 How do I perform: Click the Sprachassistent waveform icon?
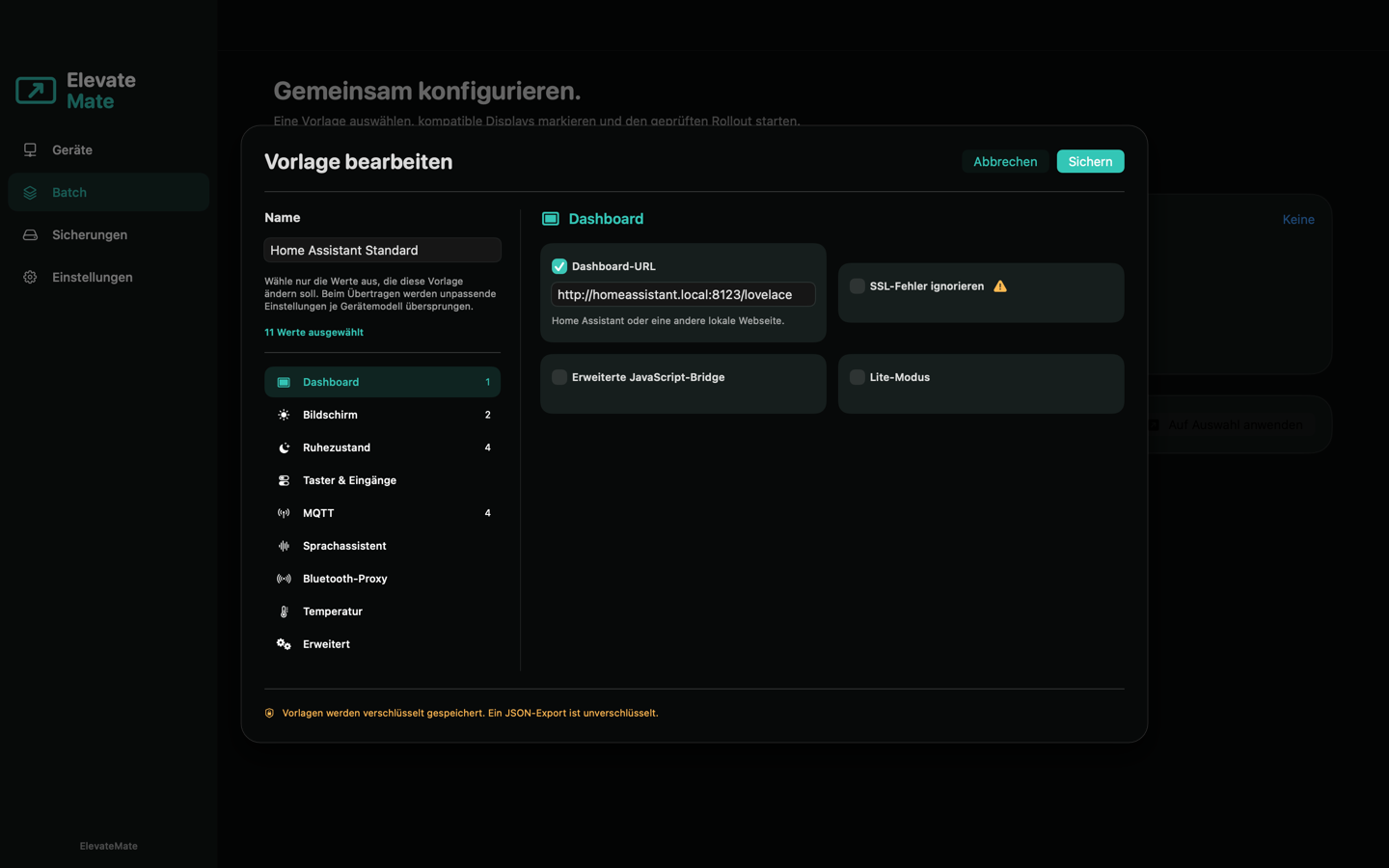tap(284, 546)
